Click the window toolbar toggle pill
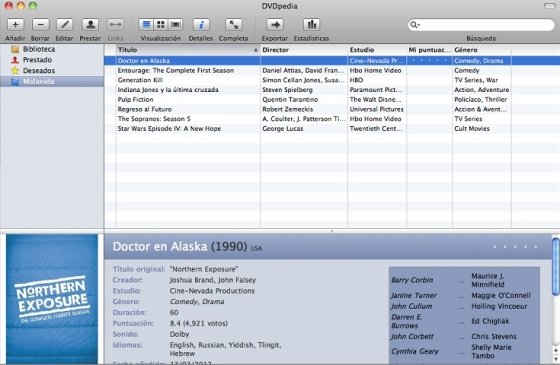Screen dimensions: 560x365 pos(549,6)
